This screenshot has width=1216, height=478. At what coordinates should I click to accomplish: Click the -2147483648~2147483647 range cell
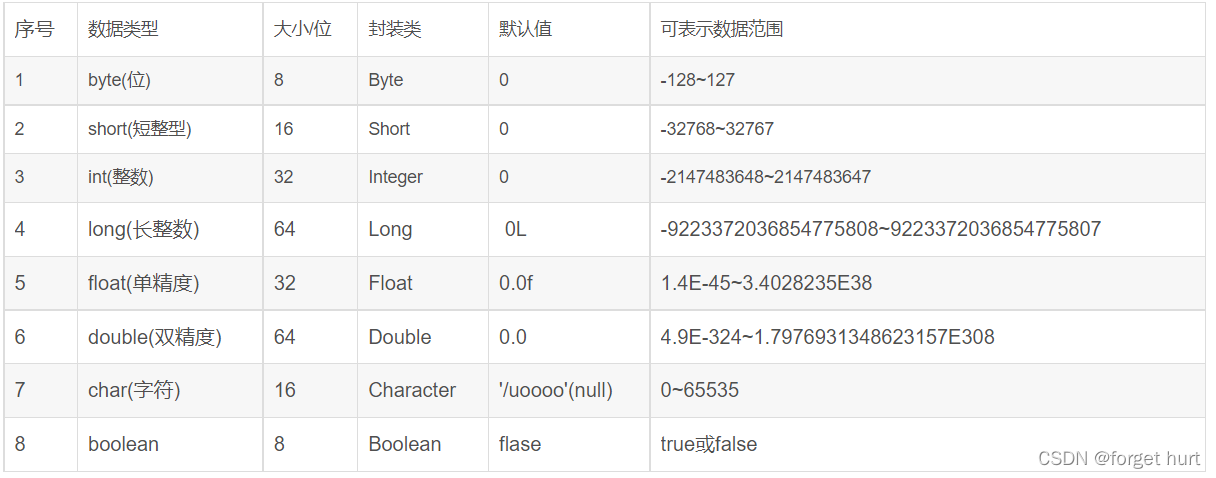coord(927,177)
